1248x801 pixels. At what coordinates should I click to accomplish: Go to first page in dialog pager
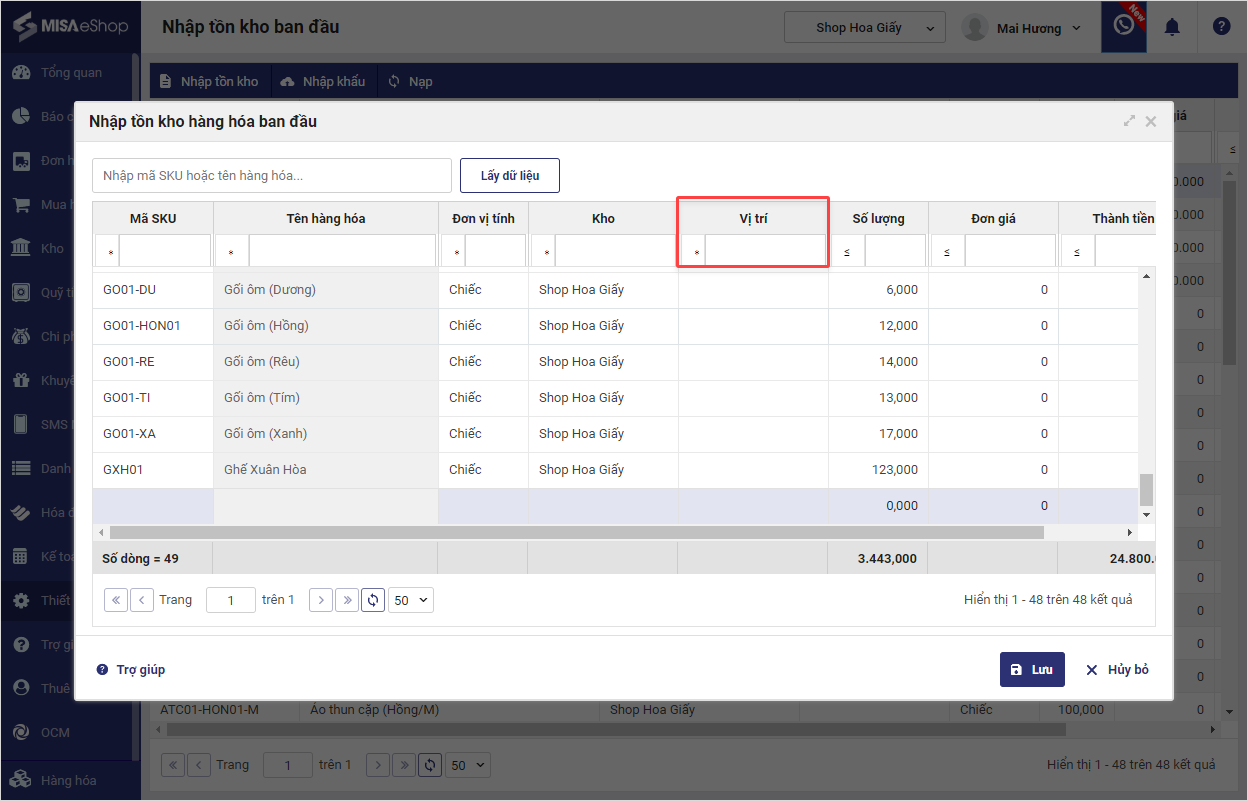click(116, 600)
